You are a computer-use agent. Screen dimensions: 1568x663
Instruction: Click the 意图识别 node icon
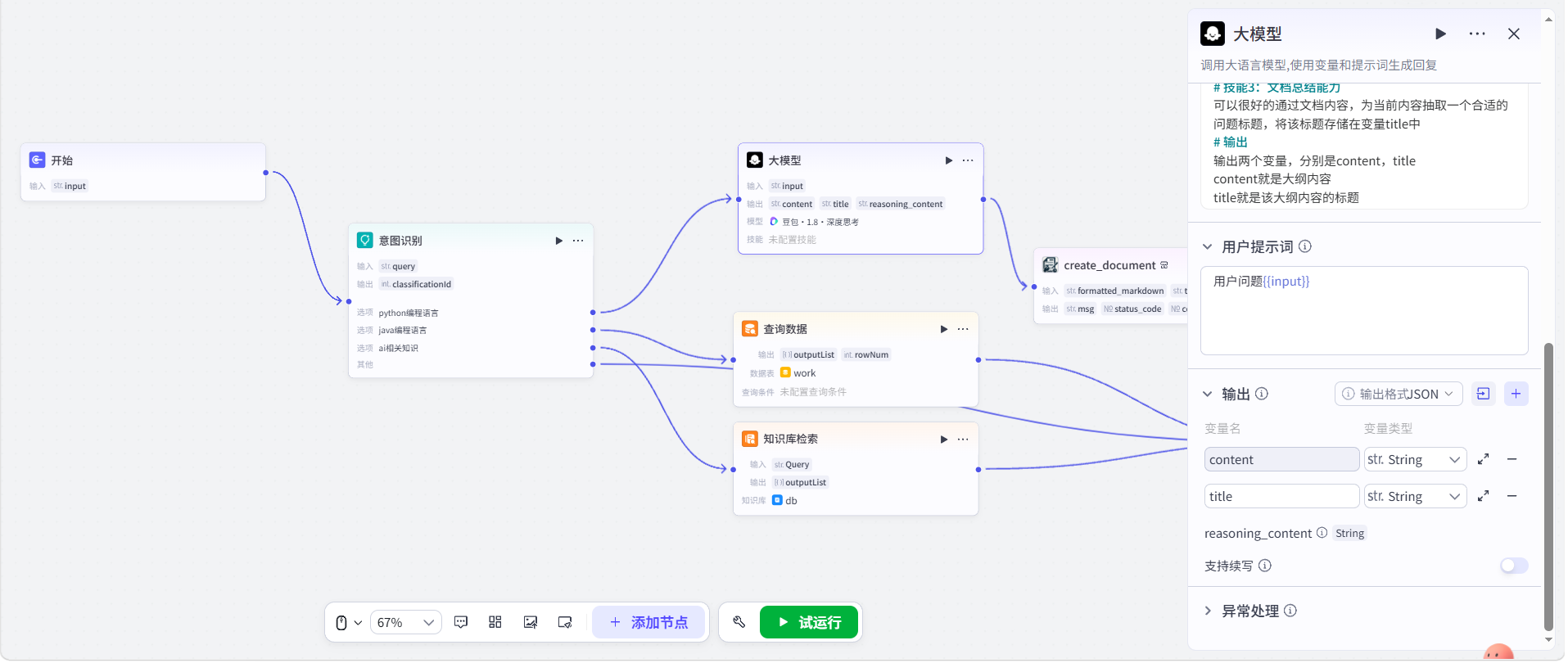click(365, 240)
